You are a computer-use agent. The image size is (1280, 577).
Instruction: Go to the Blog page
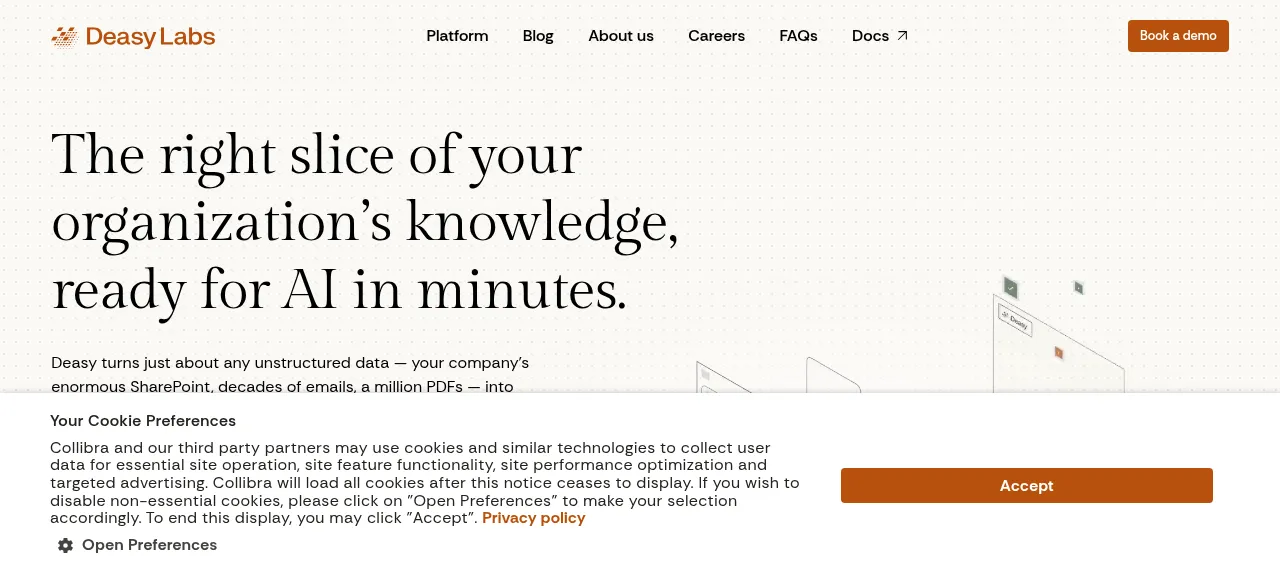coord(538,36)
